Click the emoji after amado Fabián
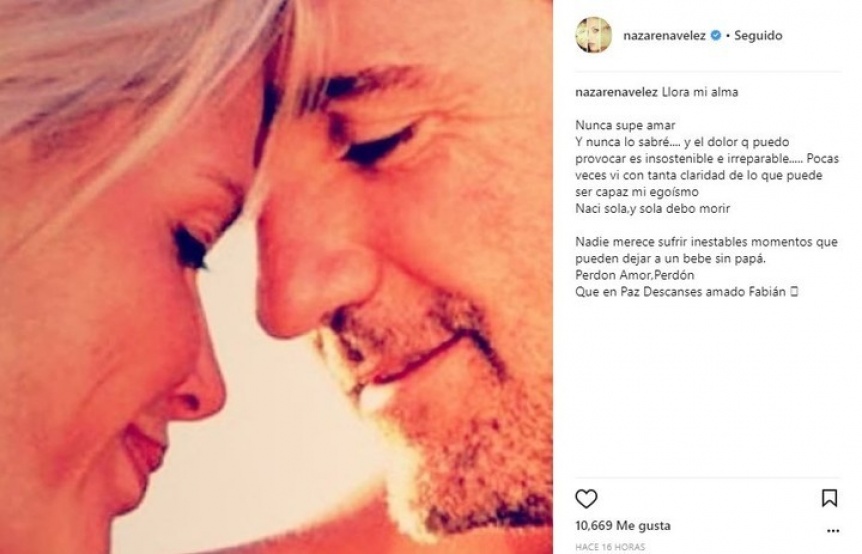 click(793, 292)
